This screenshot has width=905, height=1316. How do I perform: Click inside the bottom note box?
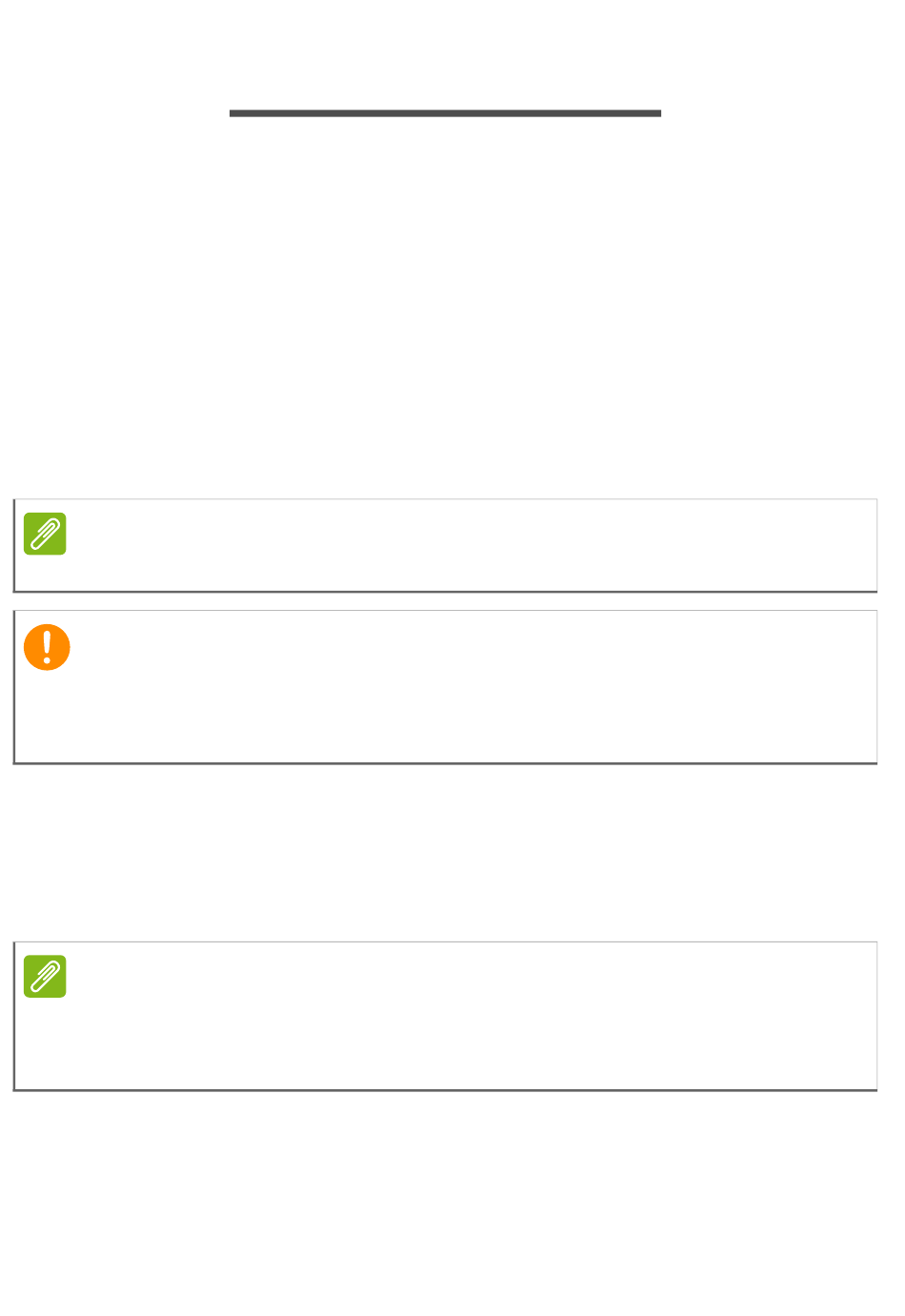pyautogui.click(x=445, y=1016)
